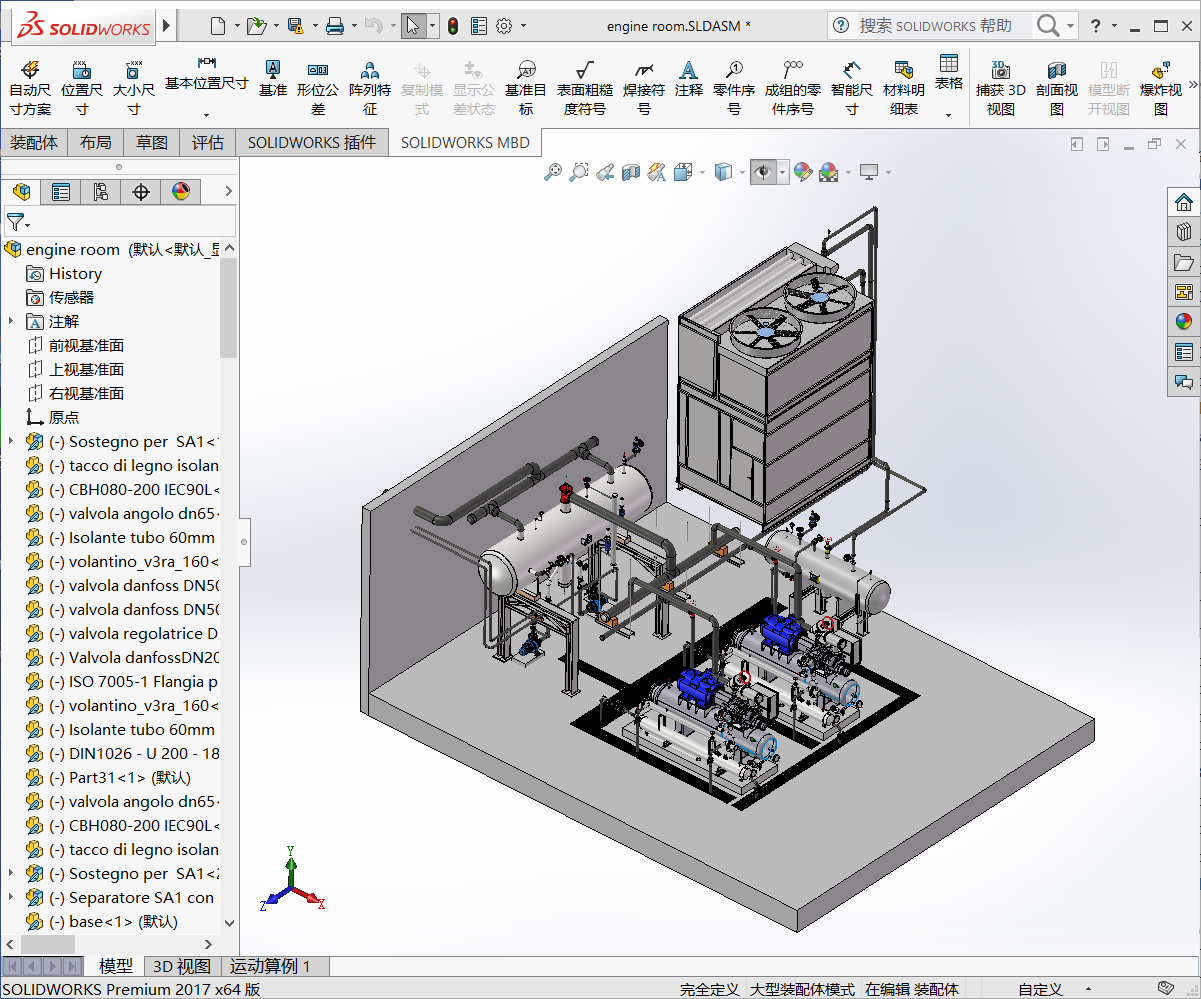The image size is (1201, 999).
Task: Switch to the 评估 ribbon tab
Action: [x=207, y=142]
